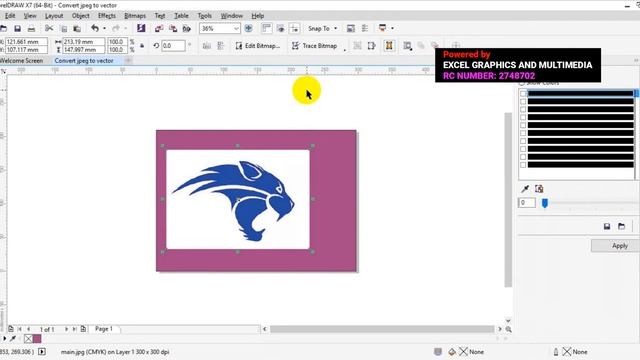Click the Edit Bitmap button
640x360 pixels.
pos(258,46)
